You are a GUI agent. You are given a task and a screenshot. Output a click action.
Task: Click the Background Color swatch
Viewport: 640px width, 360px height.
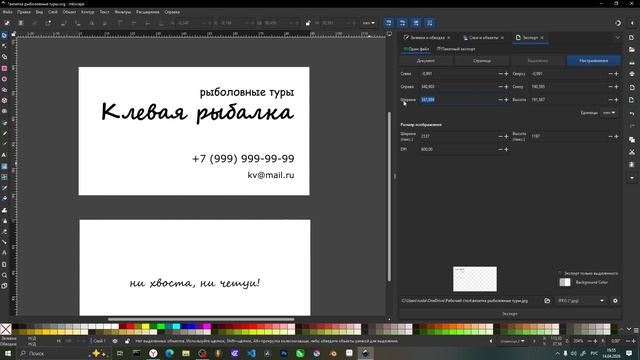point(565,282)
